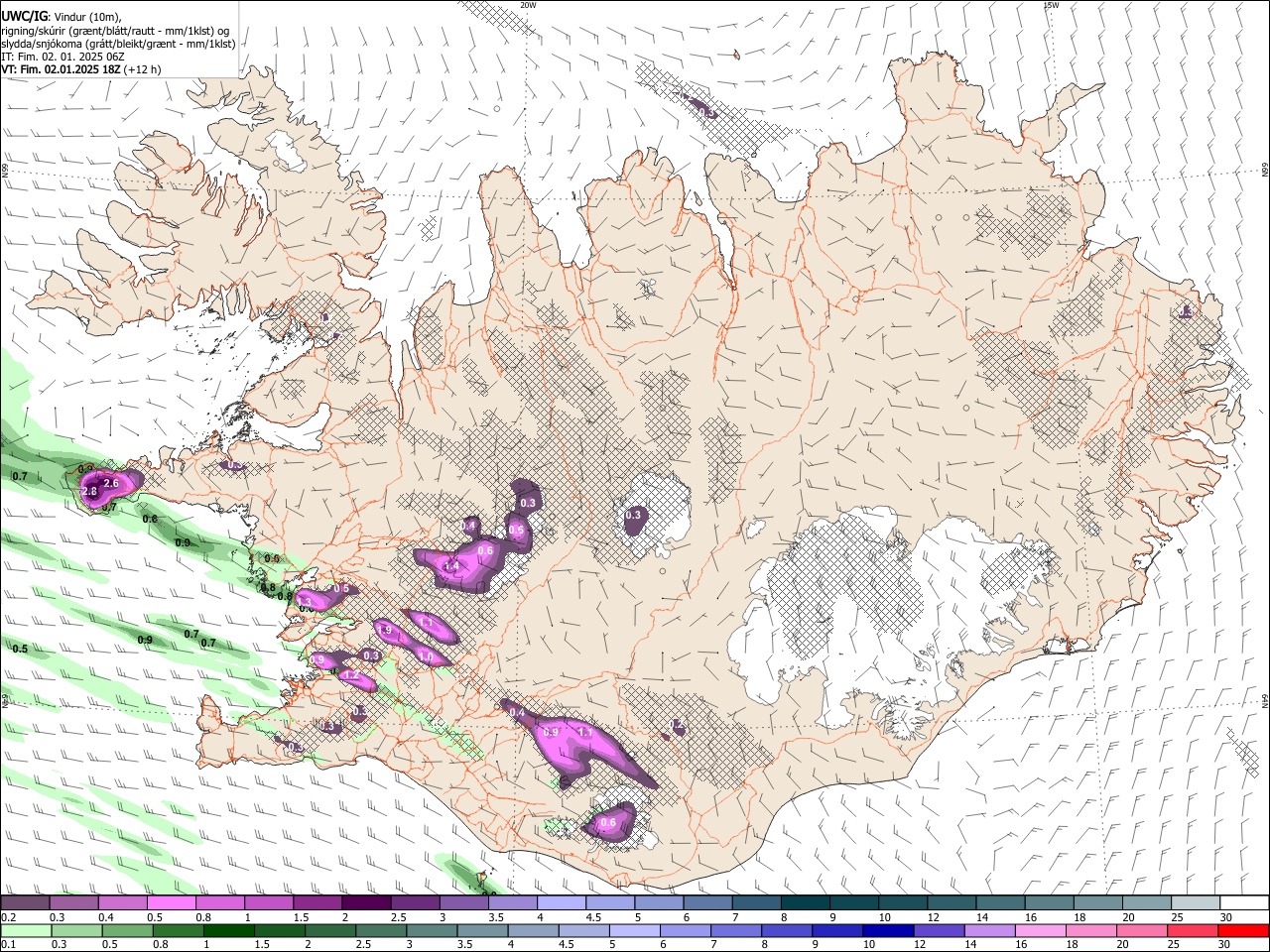
Task: Choose the grey-green 2.5 rain legend swatch
Action: coord(381,931)
